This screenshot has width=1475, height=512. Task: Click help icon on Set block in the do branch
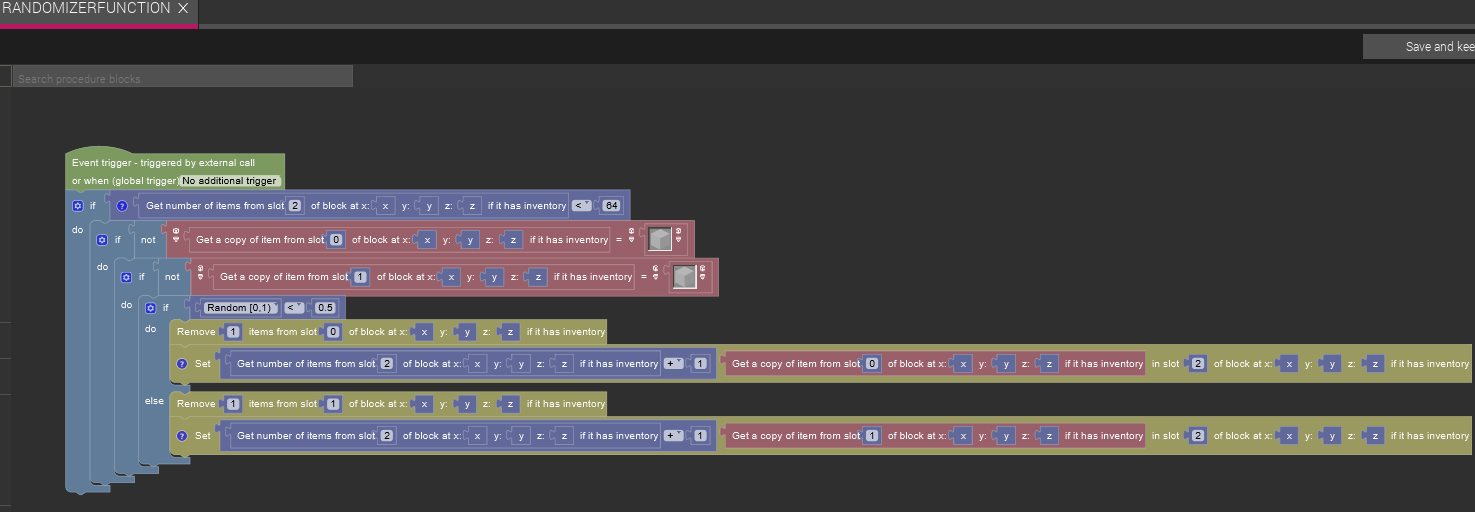[182, 364]
